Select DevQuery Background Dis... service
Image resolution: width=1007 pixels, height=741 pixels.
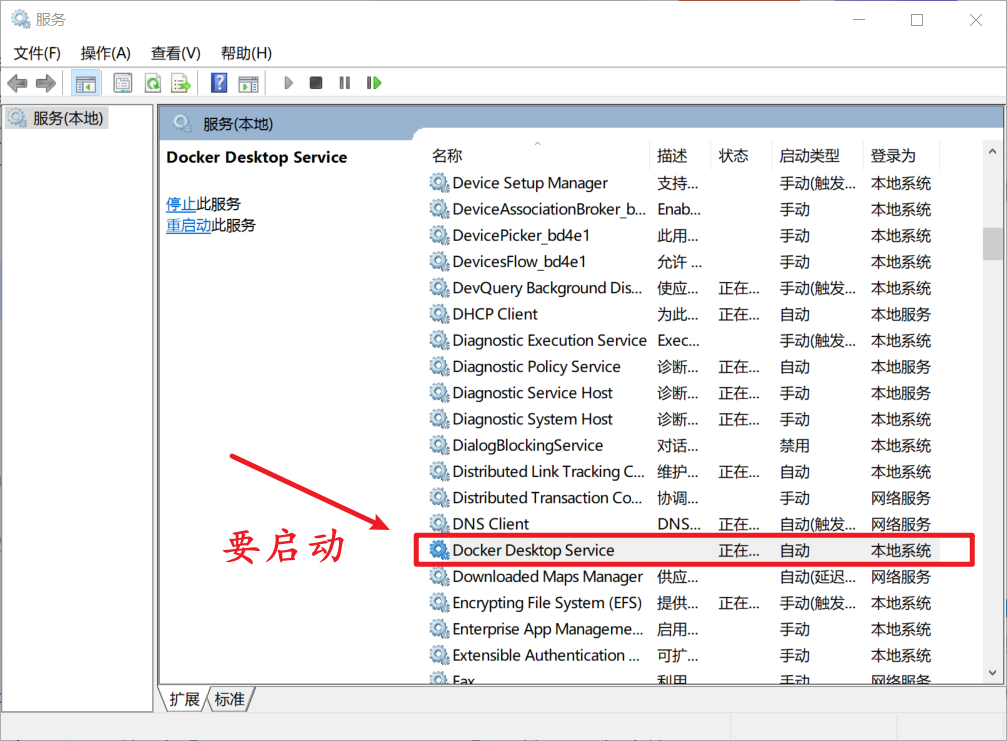[x=547, y=288]
